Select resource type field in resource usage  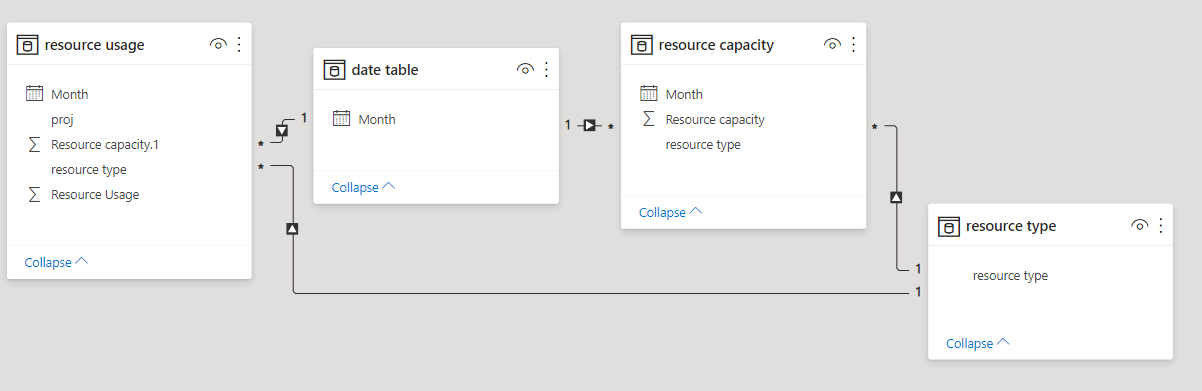89,169
